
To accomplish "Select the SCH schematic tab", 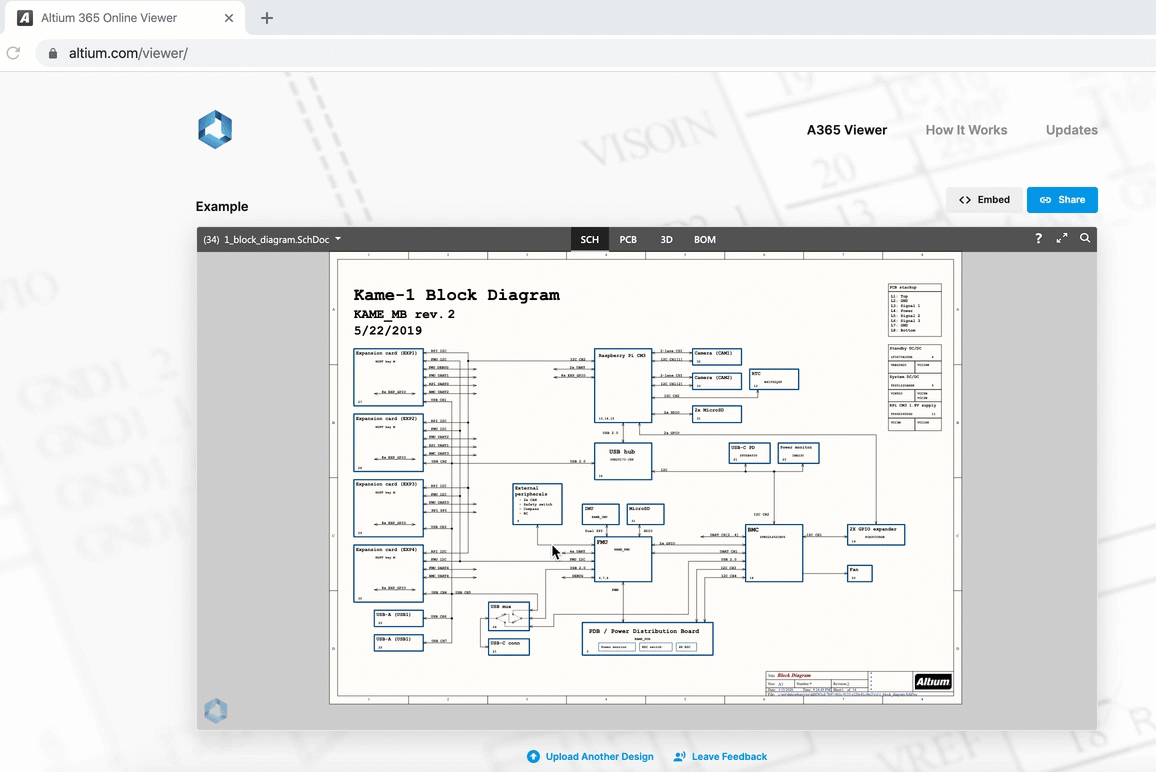I will tap(590, 240).
